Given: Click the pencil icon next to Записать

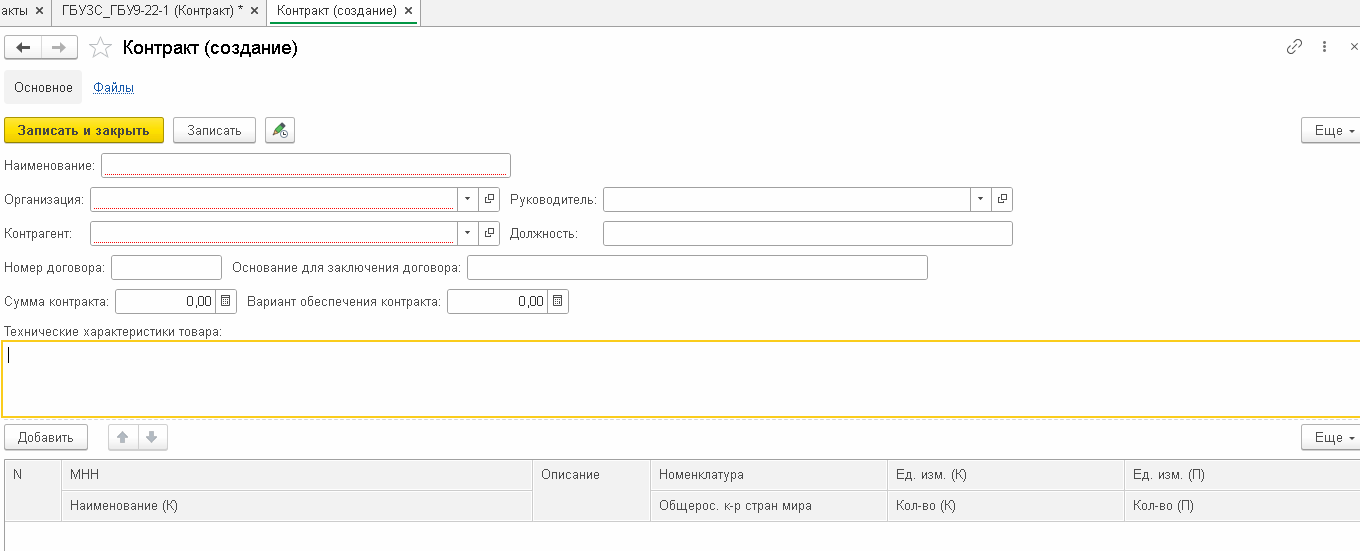Looking at the screenshot, I should coord(280,131).
